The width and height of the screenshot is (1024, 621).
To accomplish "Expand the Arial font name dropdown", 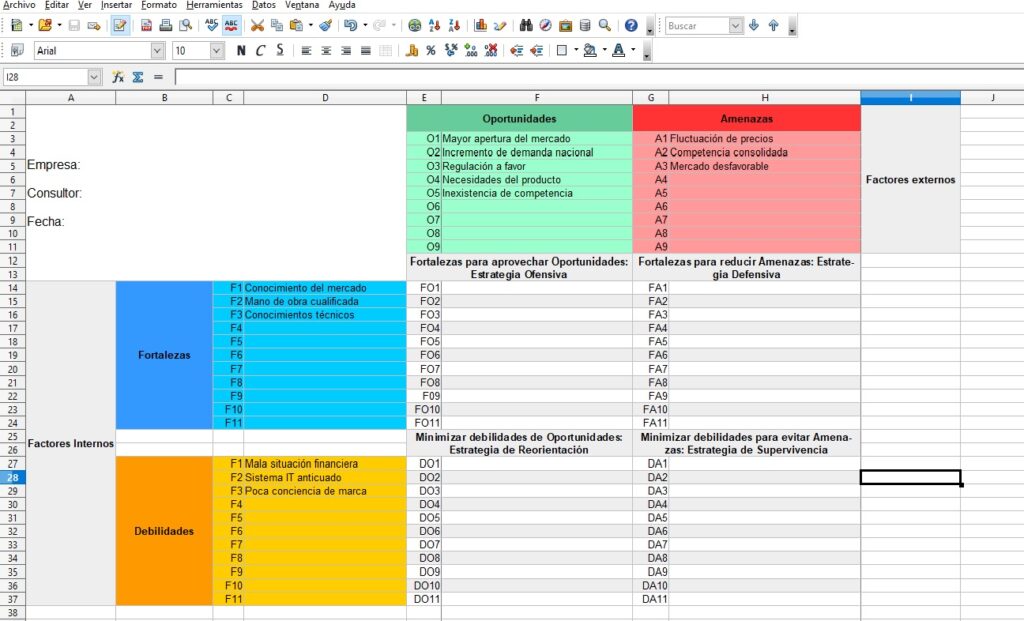I will pyautogui.click(x=157, y=50).
